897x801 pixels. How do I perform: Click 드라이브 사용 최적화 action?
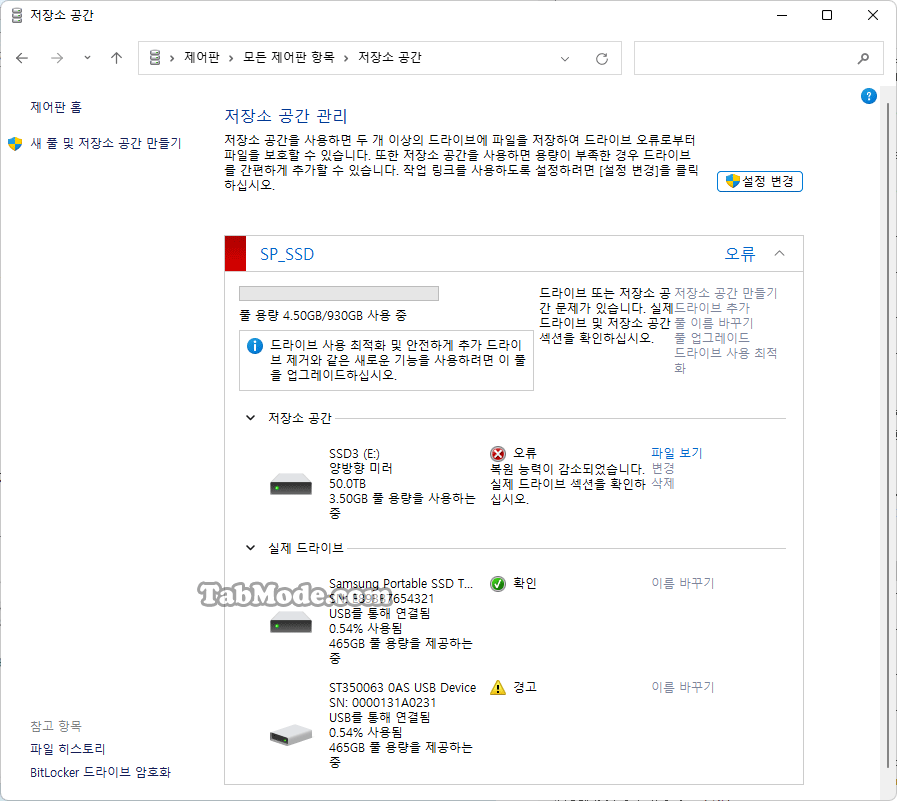click(725, 360)
